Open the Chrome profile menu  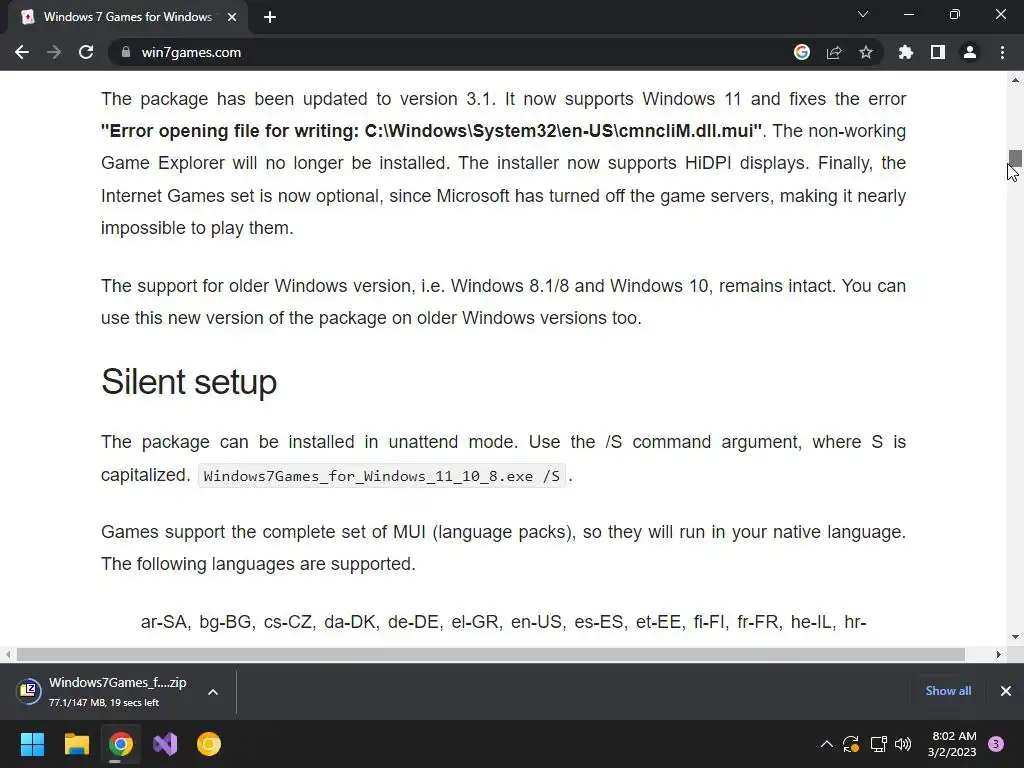970,52
